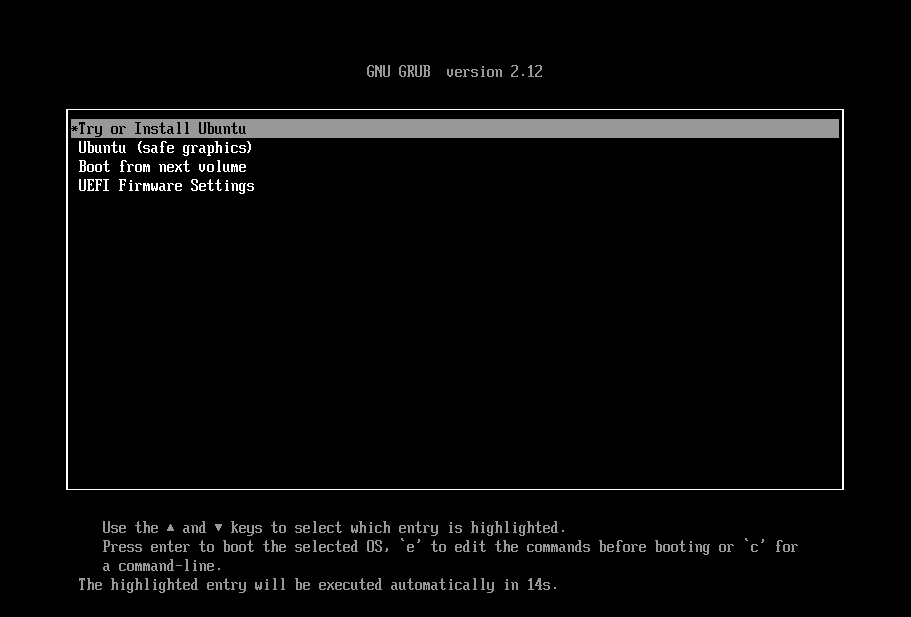This screenshot has width=911, height=617.
Task: Click the "Use the ▲ and ▼ keys" help line
Action: tap(334, 528)
